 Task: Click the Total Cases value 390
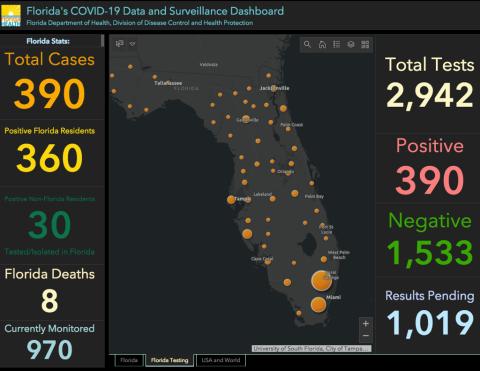[x=50, y=94]
